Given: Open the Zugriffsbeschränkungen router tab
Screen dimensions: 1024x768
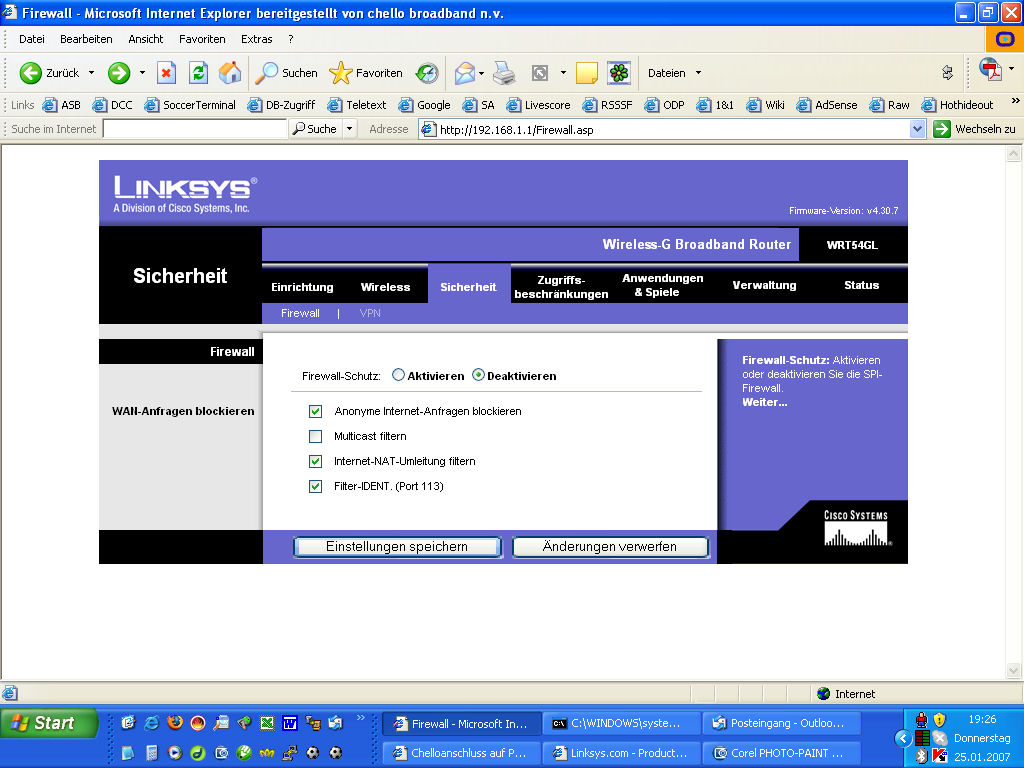Looking at the screenshot, I should (x=561, y=287).
